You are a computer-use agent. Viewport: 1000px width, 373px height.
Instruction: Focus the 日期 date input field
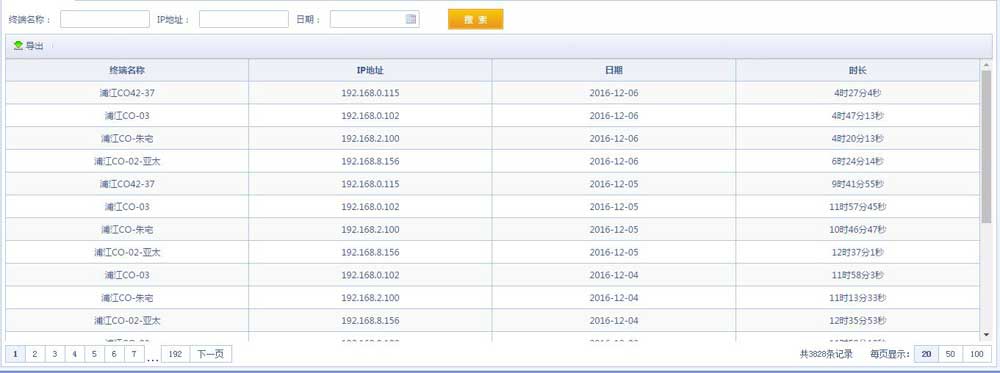coord(374,19)
